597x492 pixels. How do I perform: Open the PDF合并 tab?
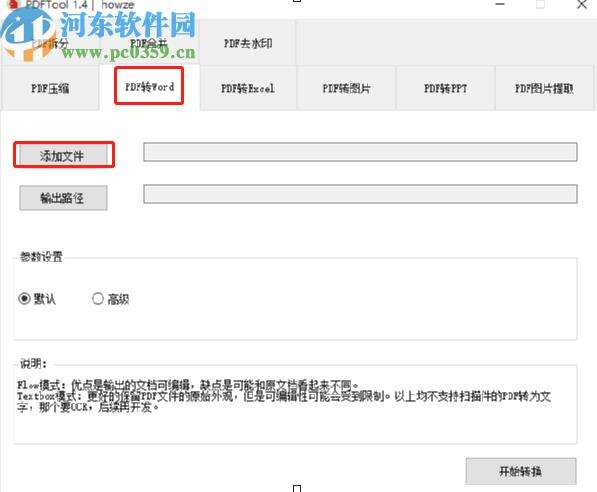[149, 43]
